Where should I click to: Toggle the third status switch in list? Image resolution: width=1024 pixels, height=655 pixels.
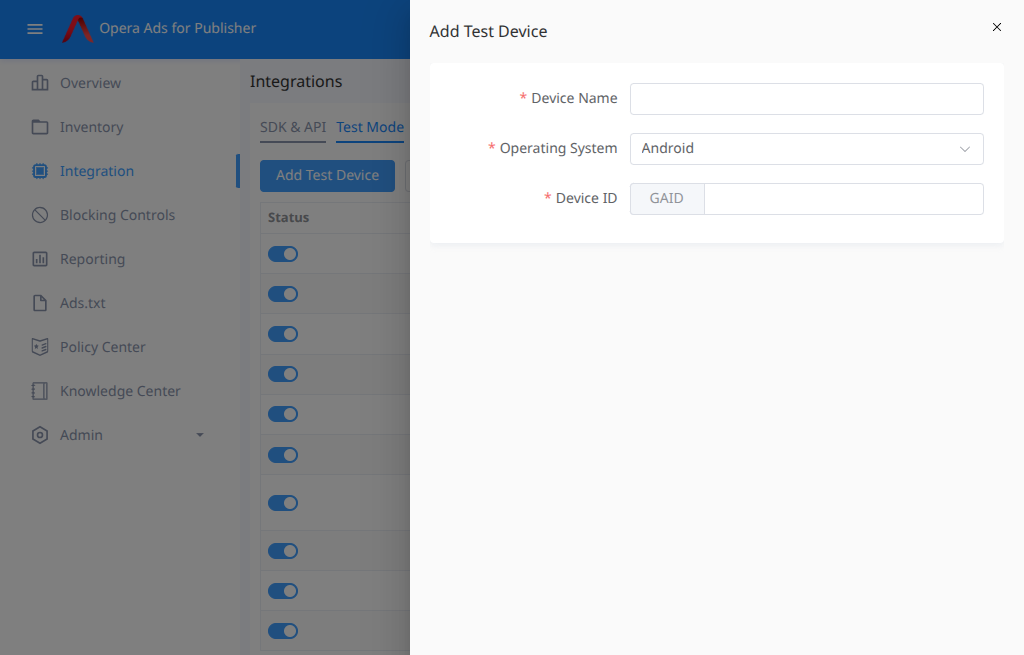(x=283, y=334)
